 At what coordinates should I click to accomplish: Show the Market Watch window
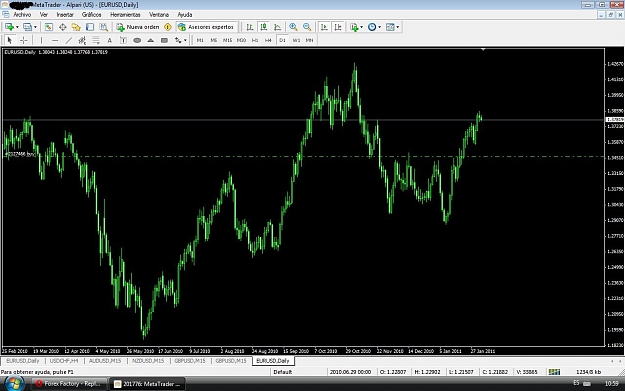pyautogui.click(x=49, y=27)
